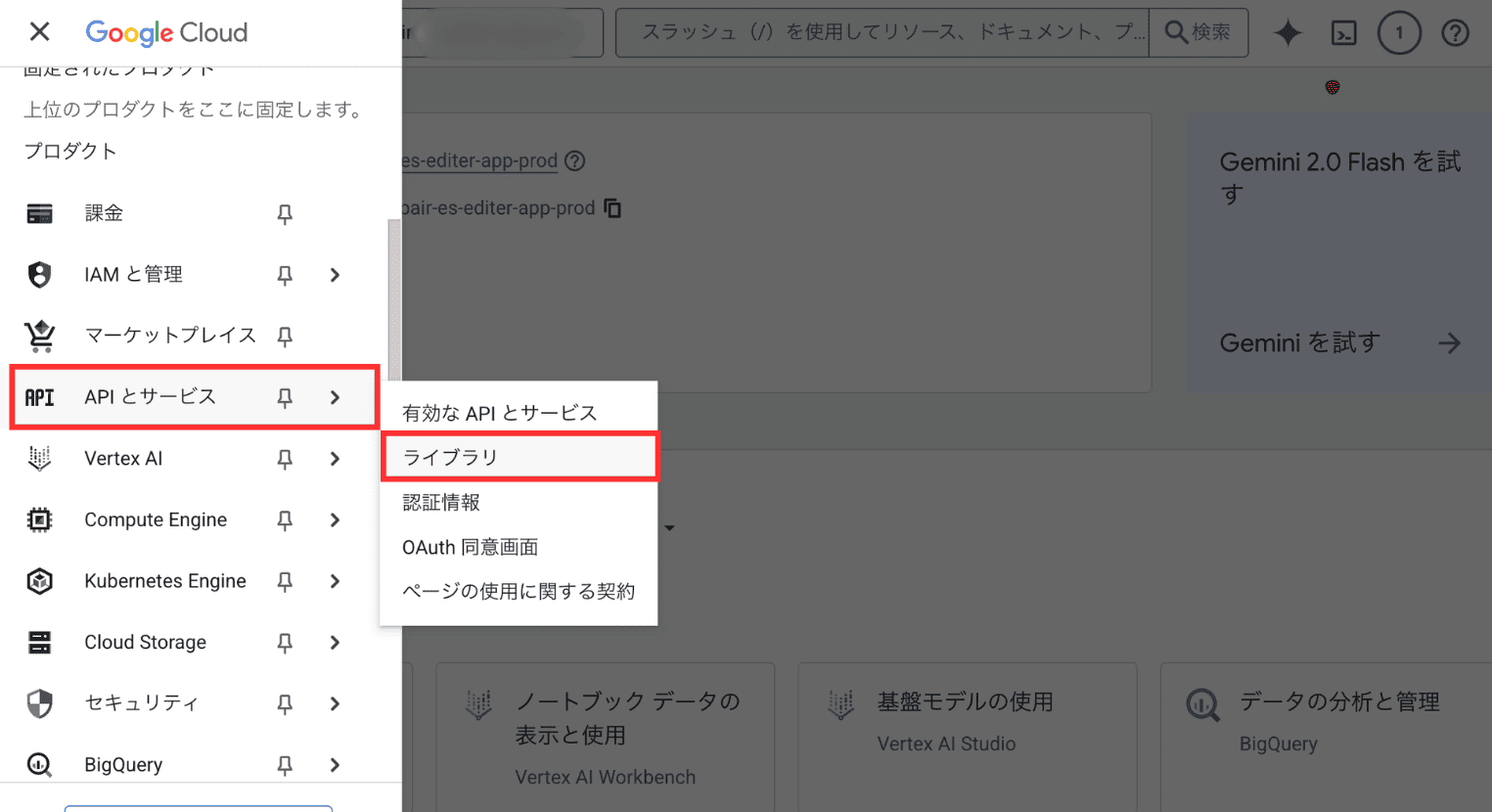Select the Cloud Shell terminal icon

coord(1343,32)
